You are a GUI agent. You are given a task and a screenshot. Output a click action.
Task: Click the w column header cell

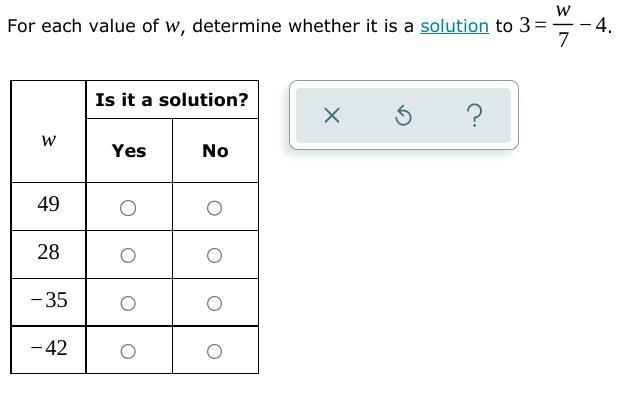(48, 140)
